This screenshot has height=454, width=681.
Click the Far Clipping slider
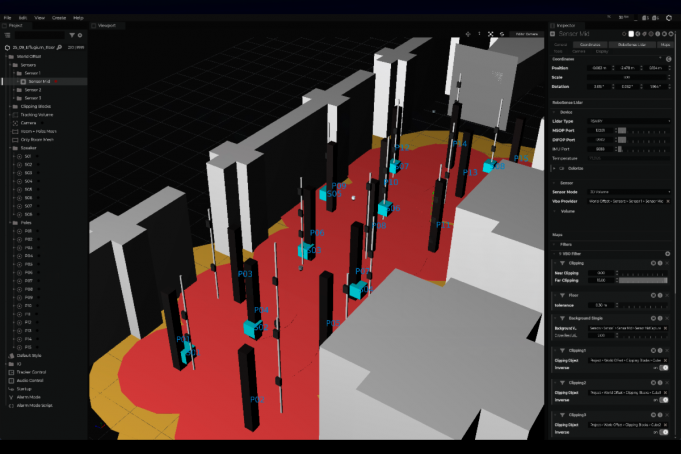click(x=642, y=280)
